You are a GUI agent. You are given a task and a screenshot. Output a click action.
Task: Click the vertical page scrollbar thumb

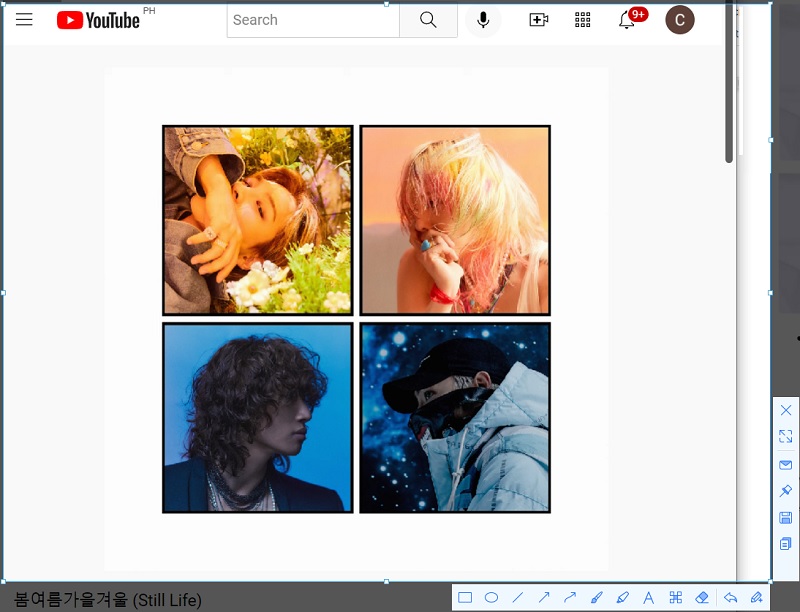pos(729,83)
